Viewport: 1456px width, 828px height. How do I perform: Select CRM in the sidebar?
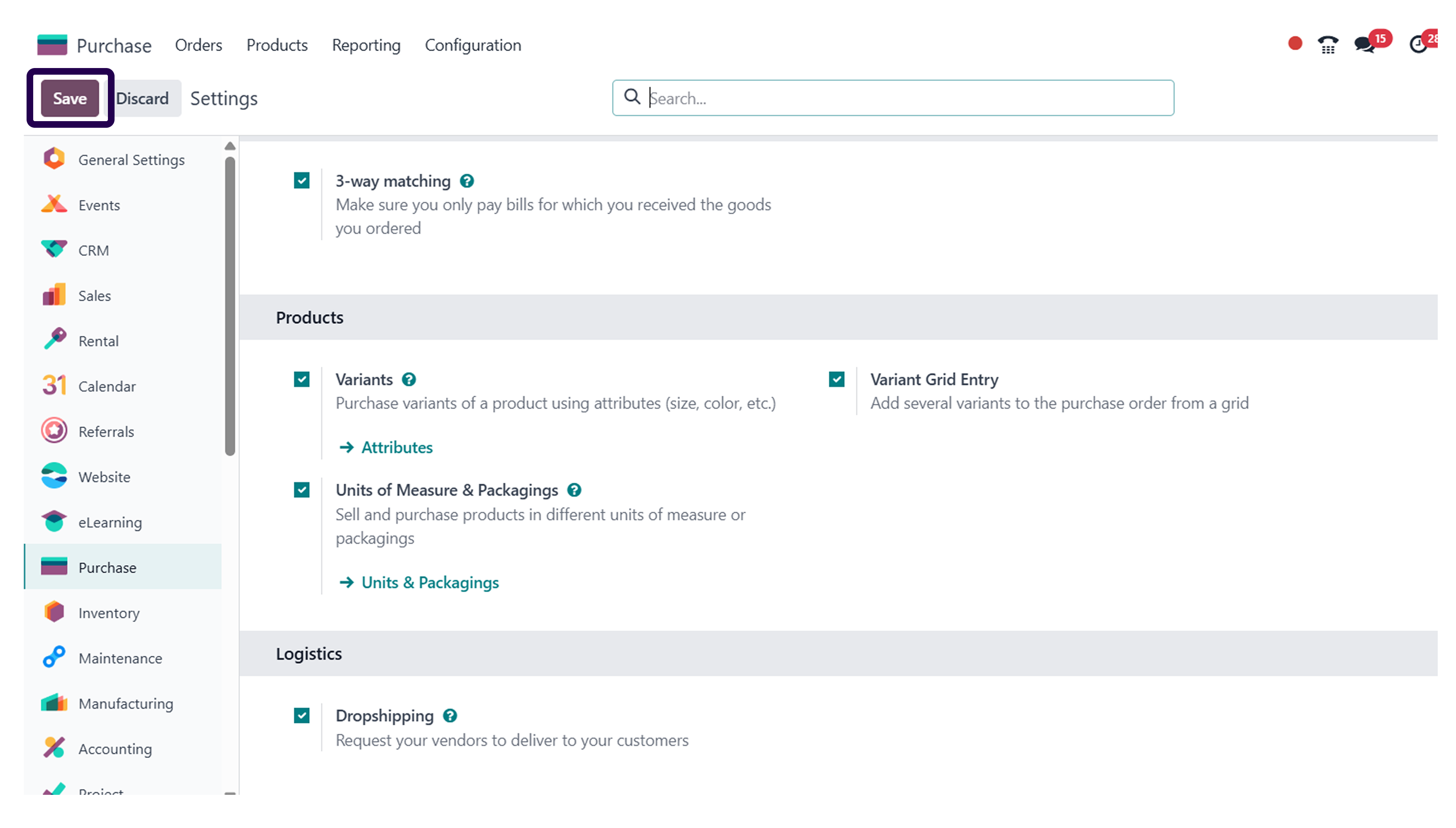tap(123, 250)
